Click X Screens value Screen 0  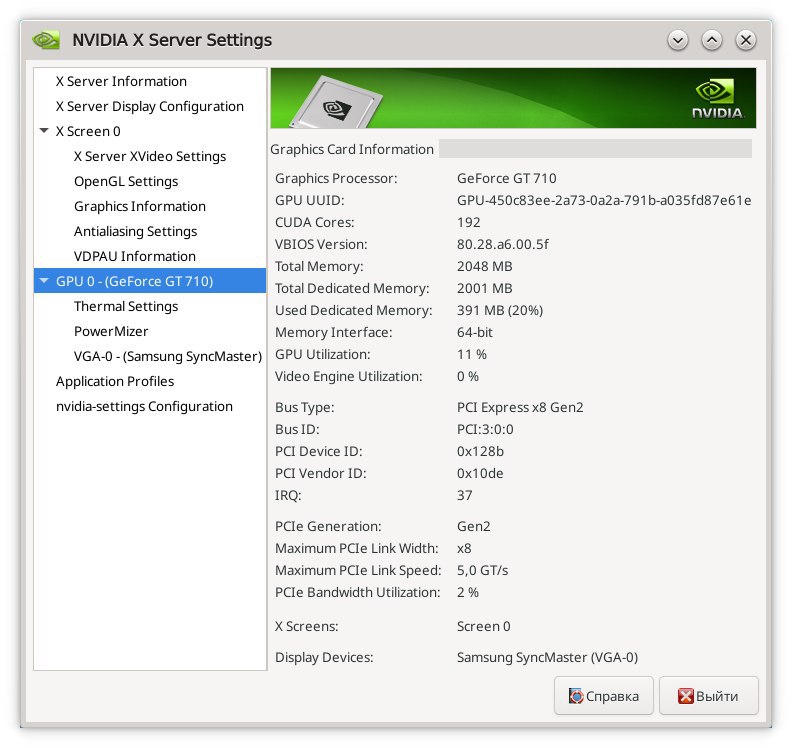483,626
